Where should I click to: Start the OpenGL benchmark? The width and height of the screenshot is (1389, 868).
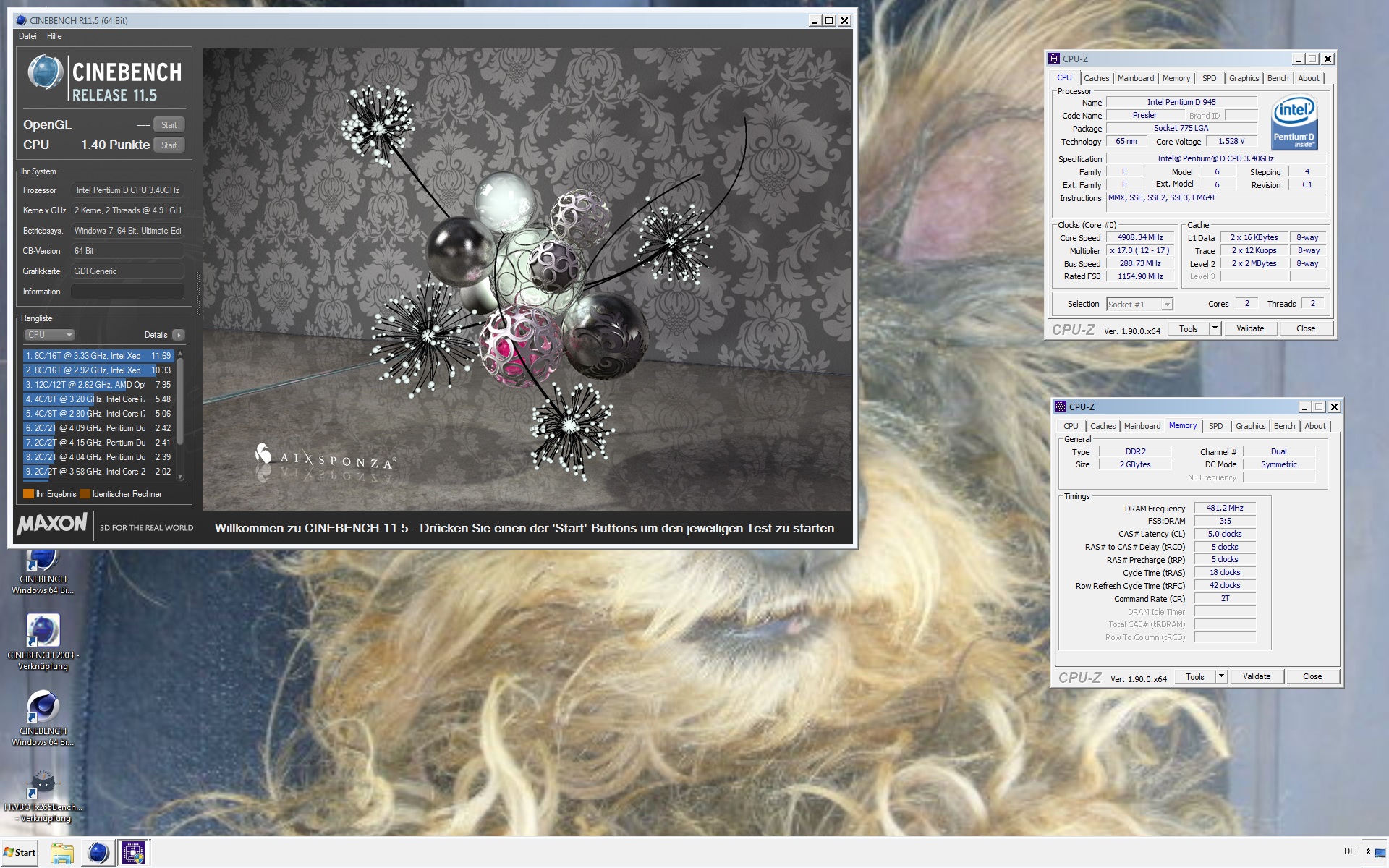coord(169,125)
